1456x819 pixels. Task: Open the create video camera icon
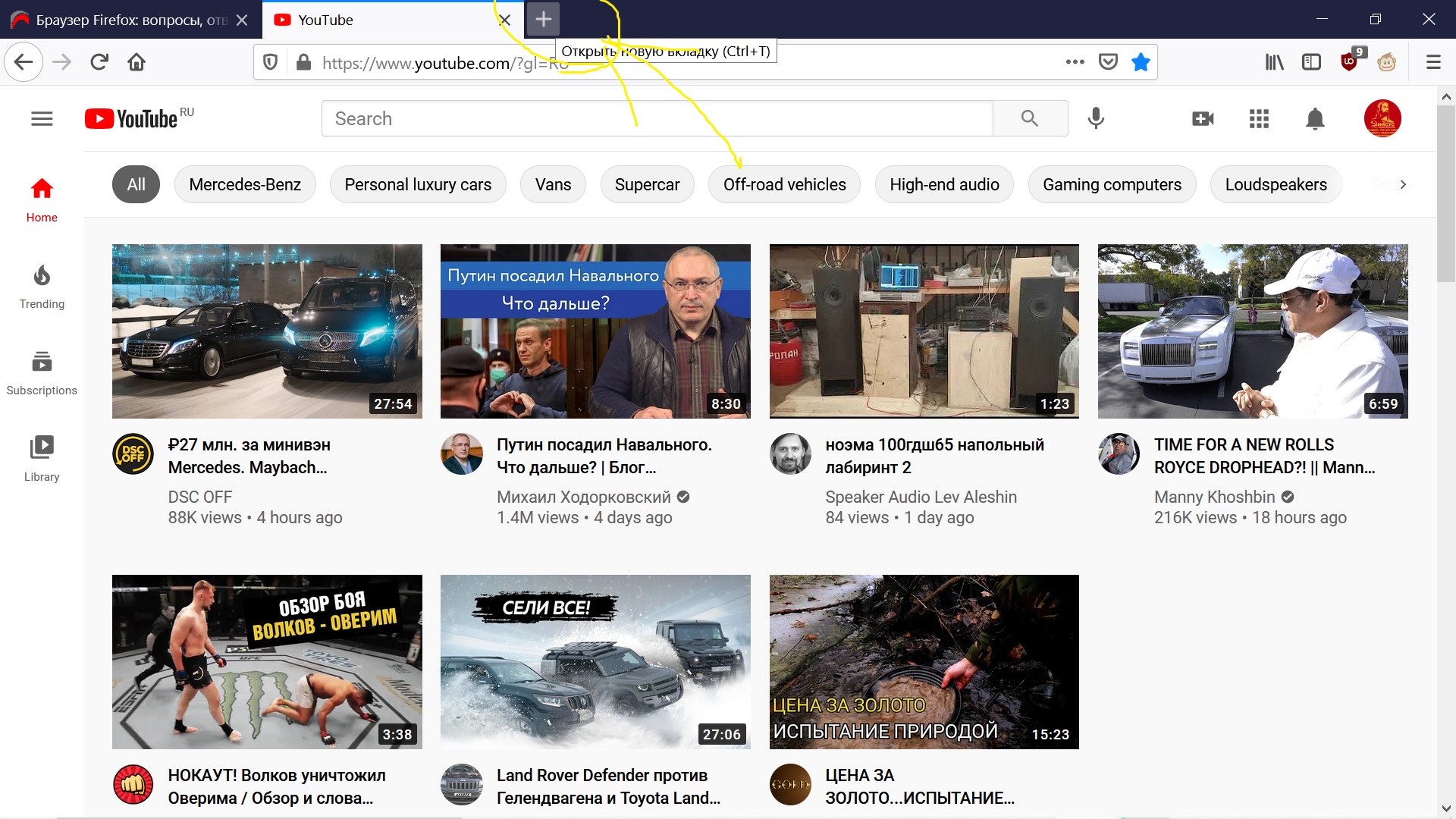[1203, 119]
